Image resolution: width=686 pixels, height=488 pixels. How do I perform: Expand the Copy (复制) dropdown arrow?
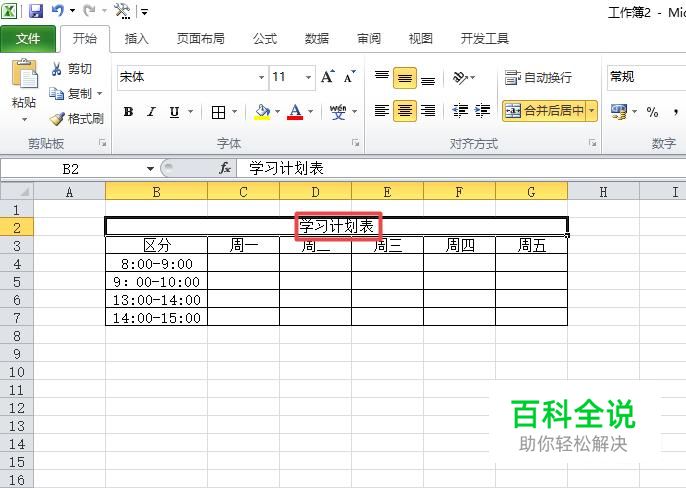point(100,94)
